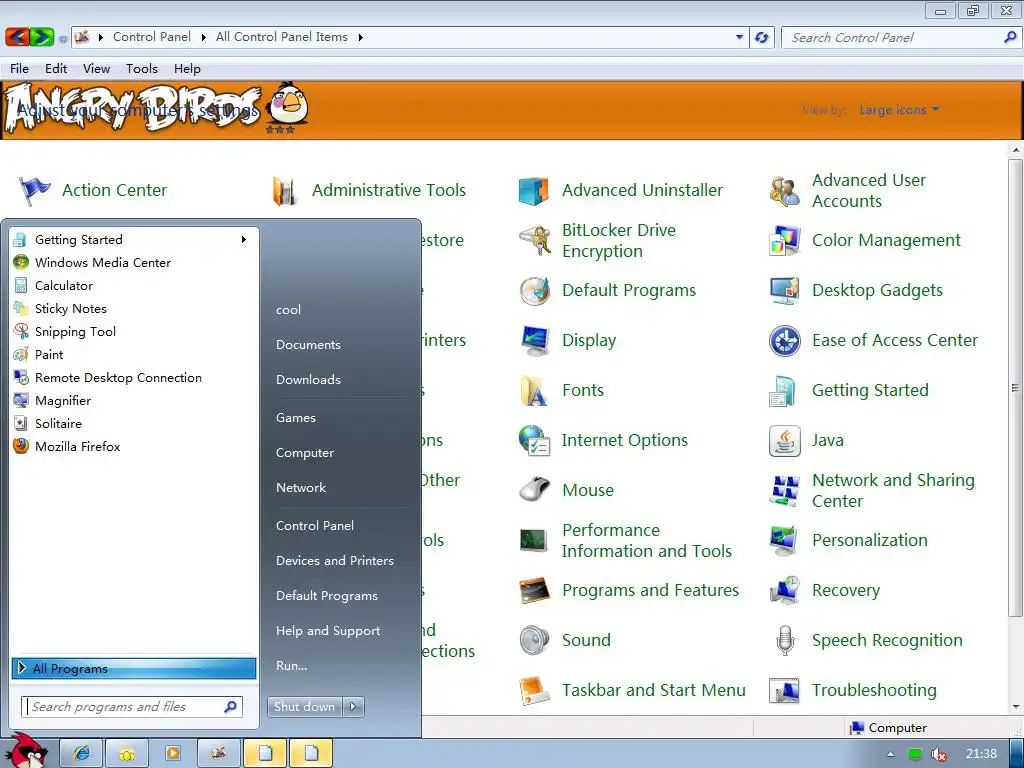Viewport: 1024px width, 768px height.
Task: Open the Network and Sharing Center icon
Action: tap(784, 490)
